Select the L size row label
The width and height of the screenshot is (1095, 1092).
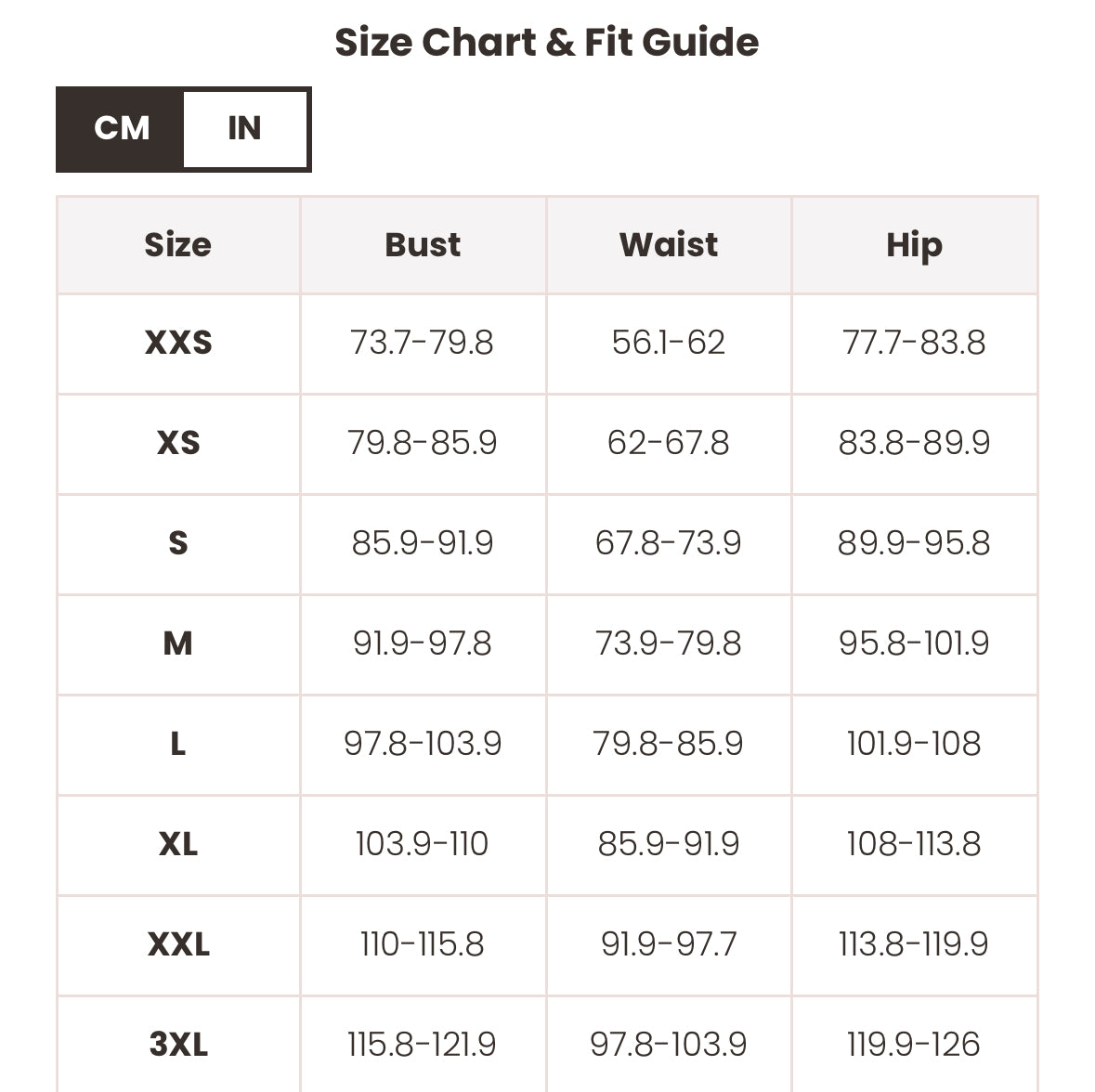pyautogui.click(x=178, y=744)
